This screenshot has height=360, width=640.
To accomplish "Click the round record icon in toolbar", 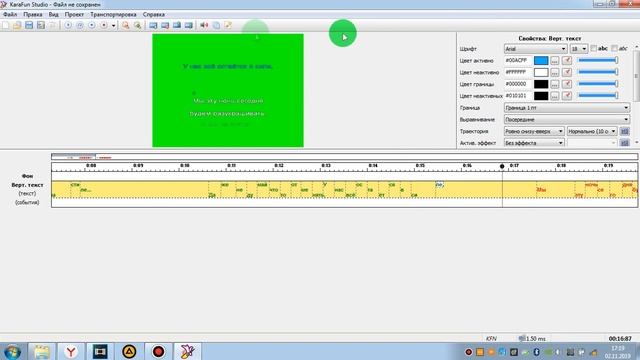I will (104, 25).
